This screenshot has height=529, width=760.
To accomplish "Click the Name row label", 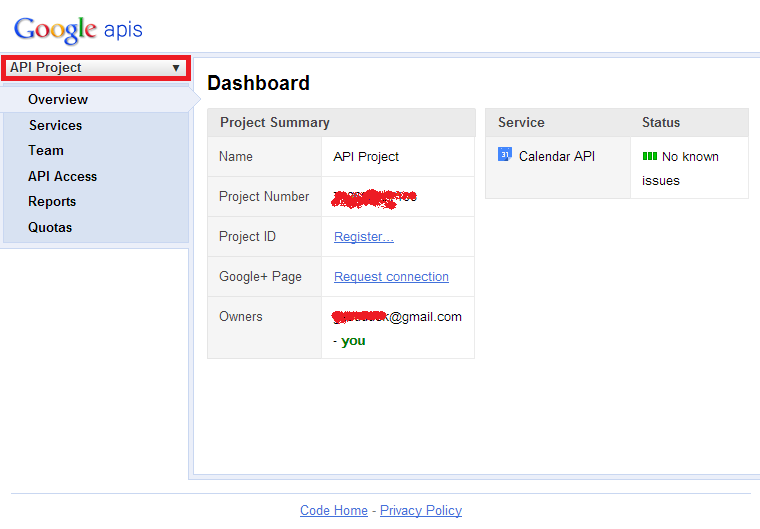I will point(236,157).
